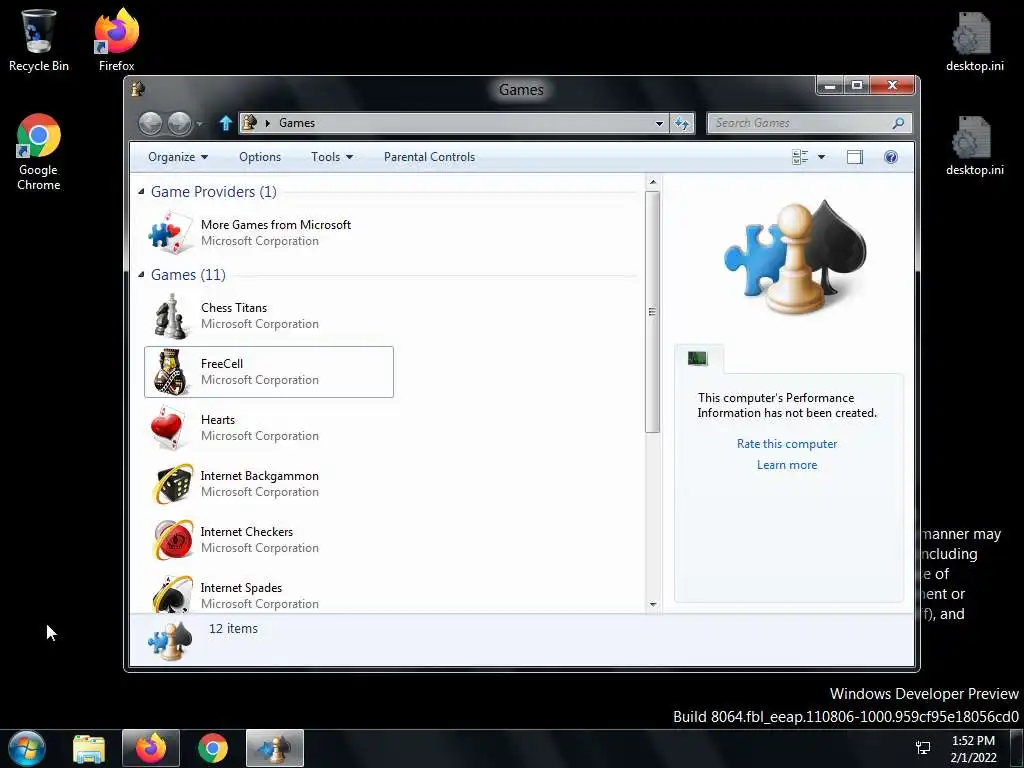
Task: Click the "FreeCell" label
Action: (x=221, y=363)
